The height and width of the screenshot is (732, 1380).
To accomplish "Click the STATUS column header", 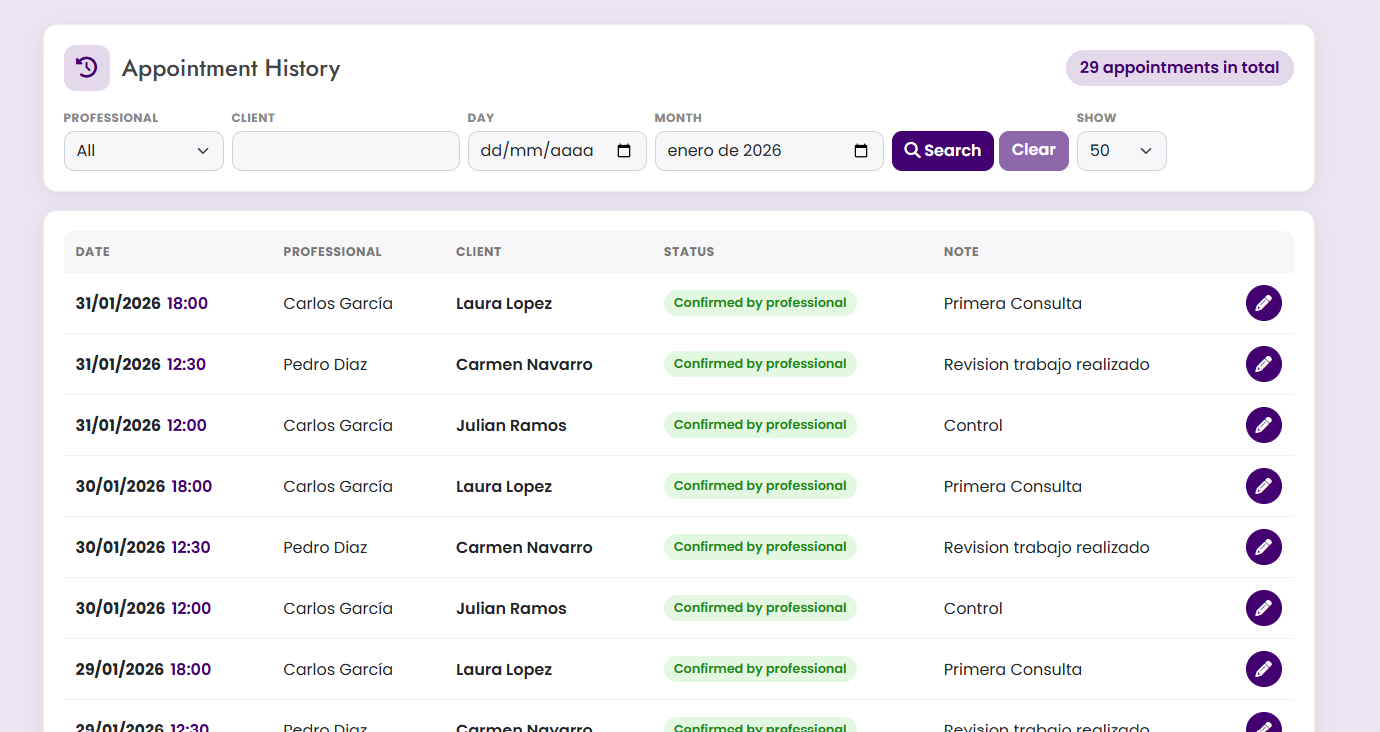I will tap(689, 252).
